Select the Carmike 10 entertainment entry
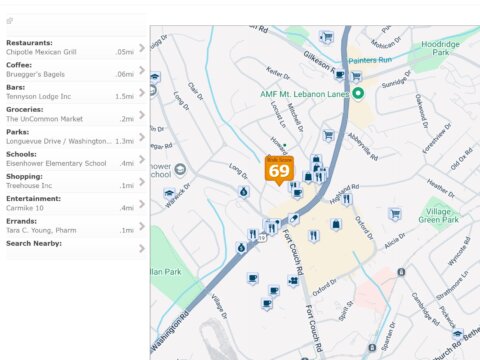 click(25, 208)
